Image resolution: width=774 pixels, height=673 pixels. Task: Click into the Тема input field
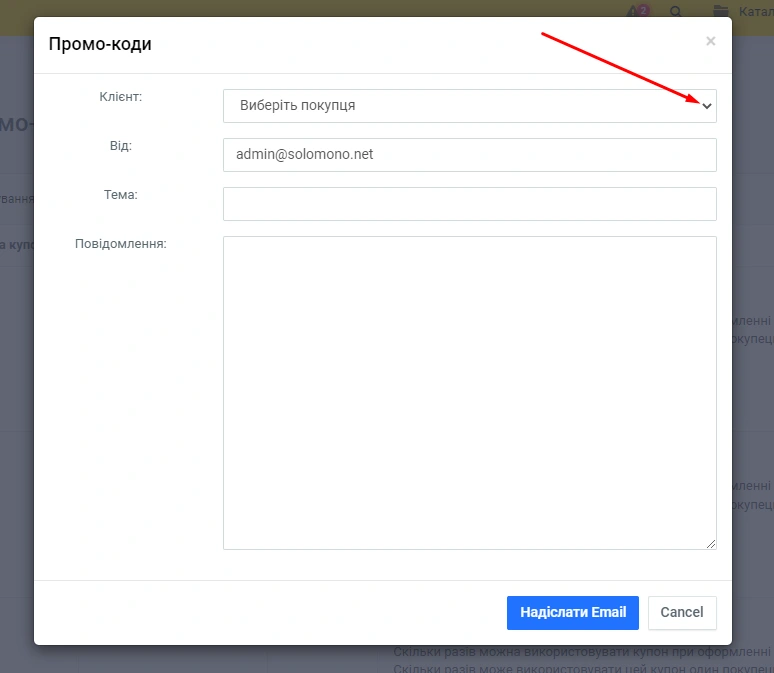469,204
